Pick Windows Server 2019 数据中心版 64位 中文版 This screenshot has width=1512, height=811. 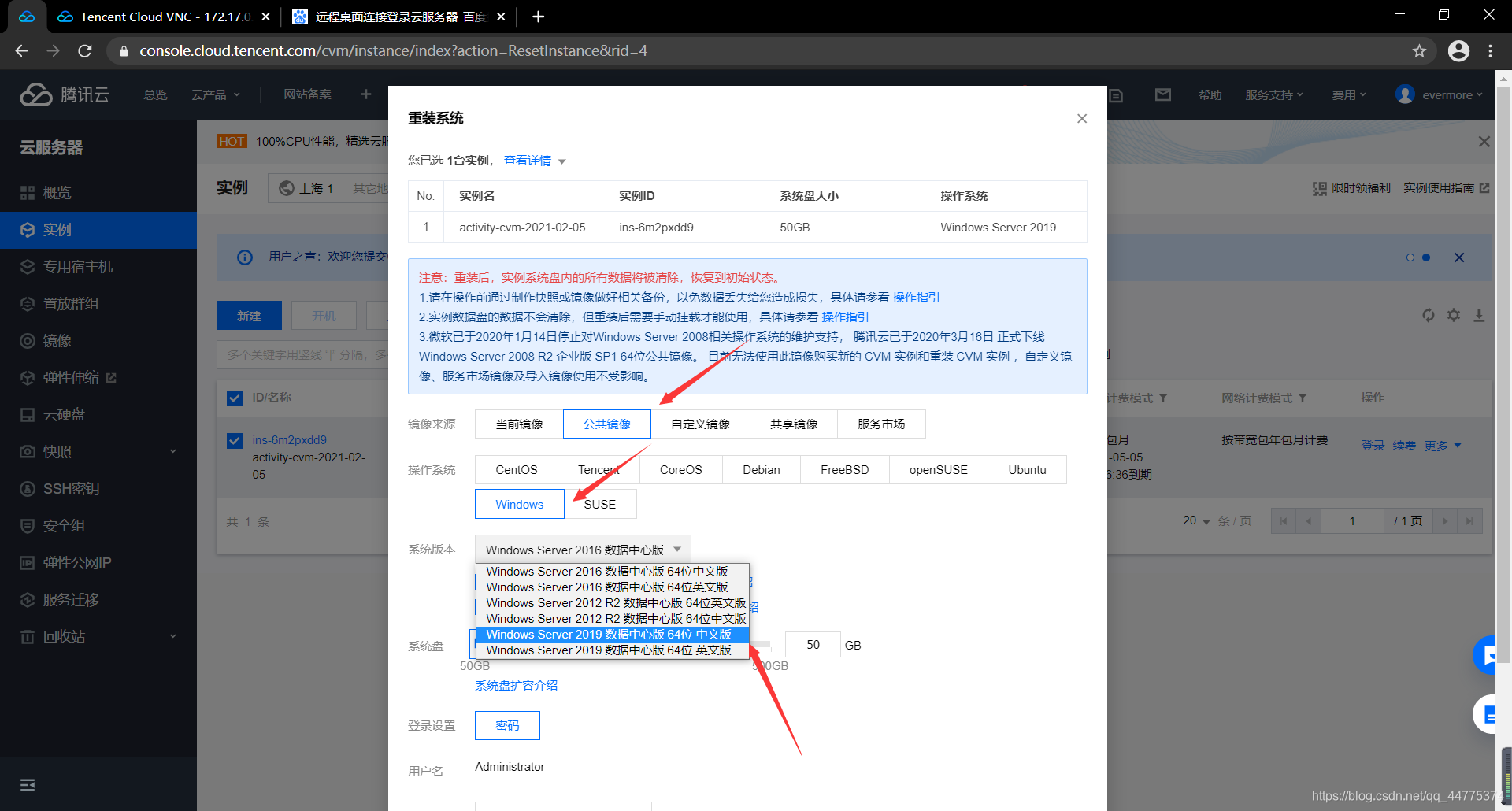click(x=612, y=635)
